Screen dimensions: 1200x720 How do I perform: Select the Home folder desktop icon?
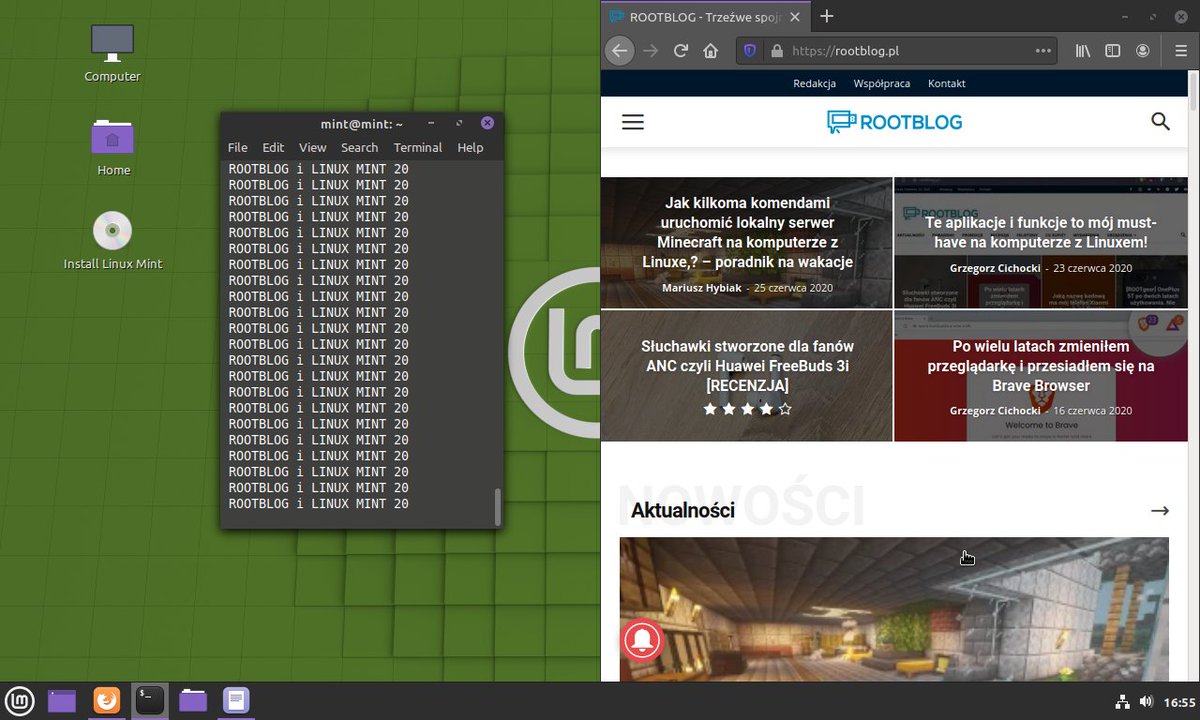[x=113, y=148]
